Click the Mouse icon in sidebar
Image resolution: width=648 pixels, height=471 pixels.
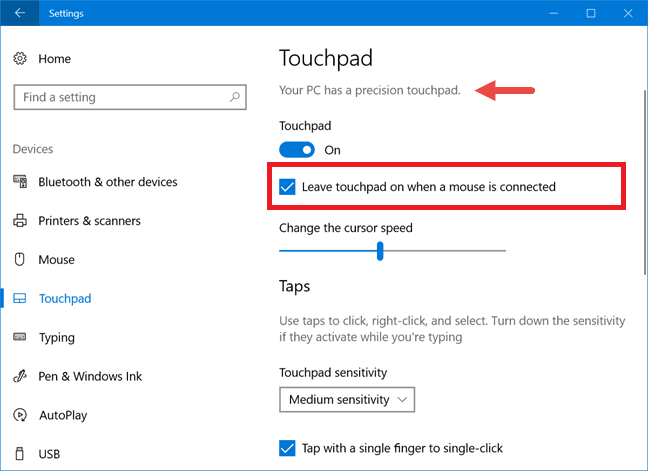click(x=20, y=260)
